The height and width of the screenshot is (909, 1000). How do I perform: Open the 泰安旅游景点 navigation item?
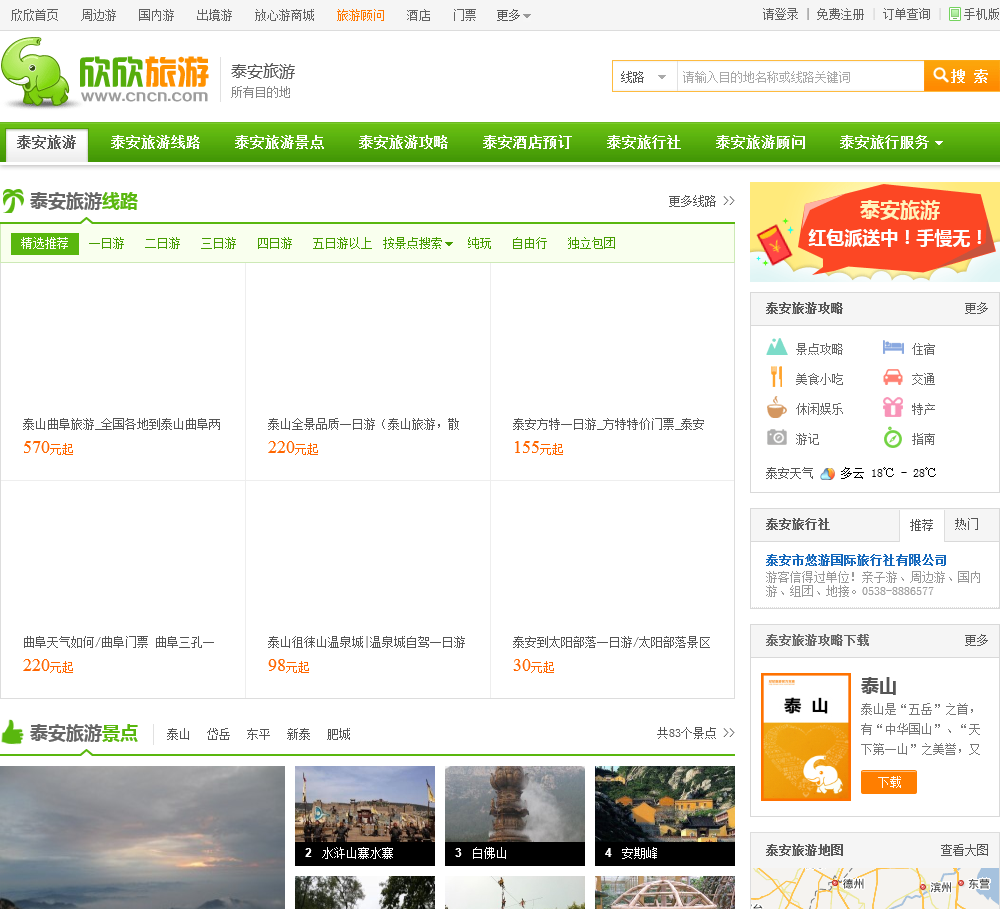pyautogui.click(x=279, y=142)
